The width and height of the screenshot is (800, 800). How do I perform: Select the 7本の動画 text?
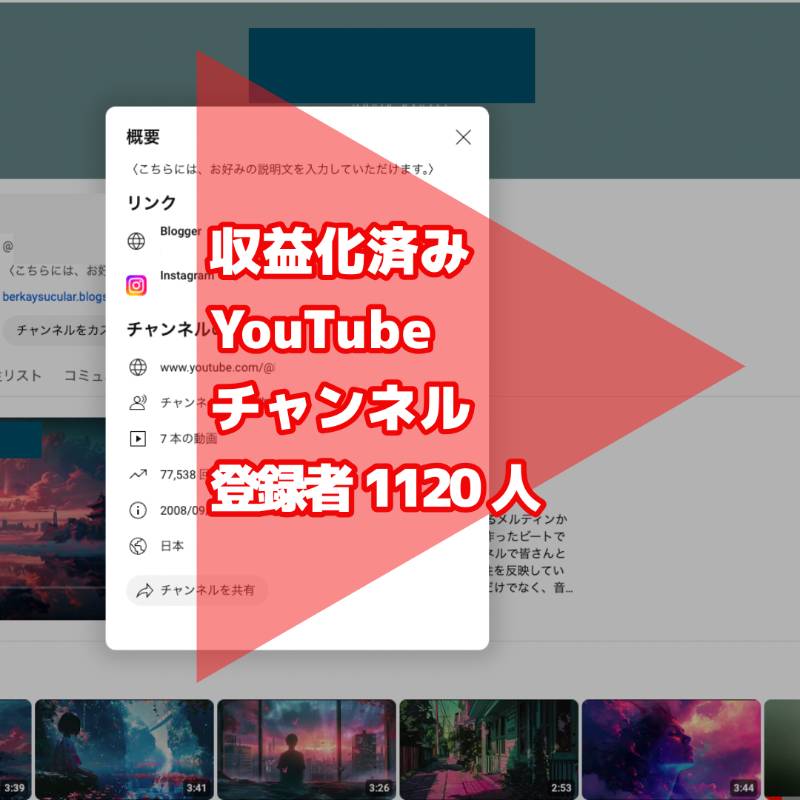pyautogui.click(x=188, y=438)
